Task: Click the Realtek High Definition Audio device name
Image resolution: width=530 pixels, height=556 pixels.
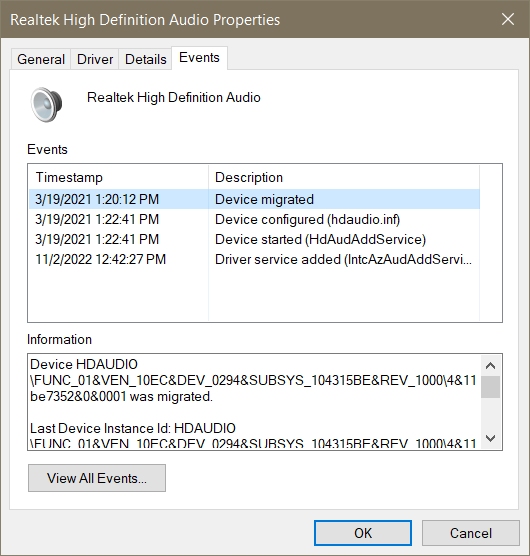Action: (x=174, y=97)
